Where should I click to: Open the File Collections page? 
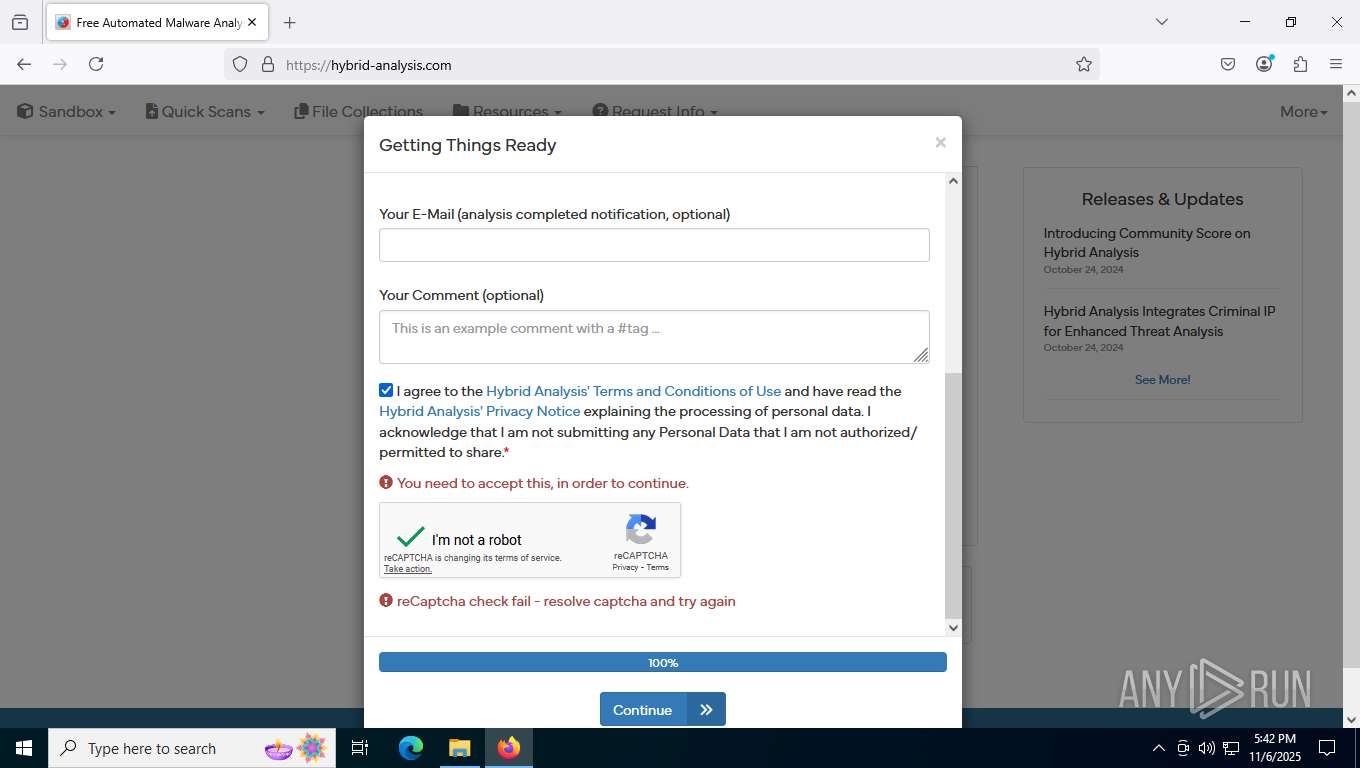tap(359, 112)
